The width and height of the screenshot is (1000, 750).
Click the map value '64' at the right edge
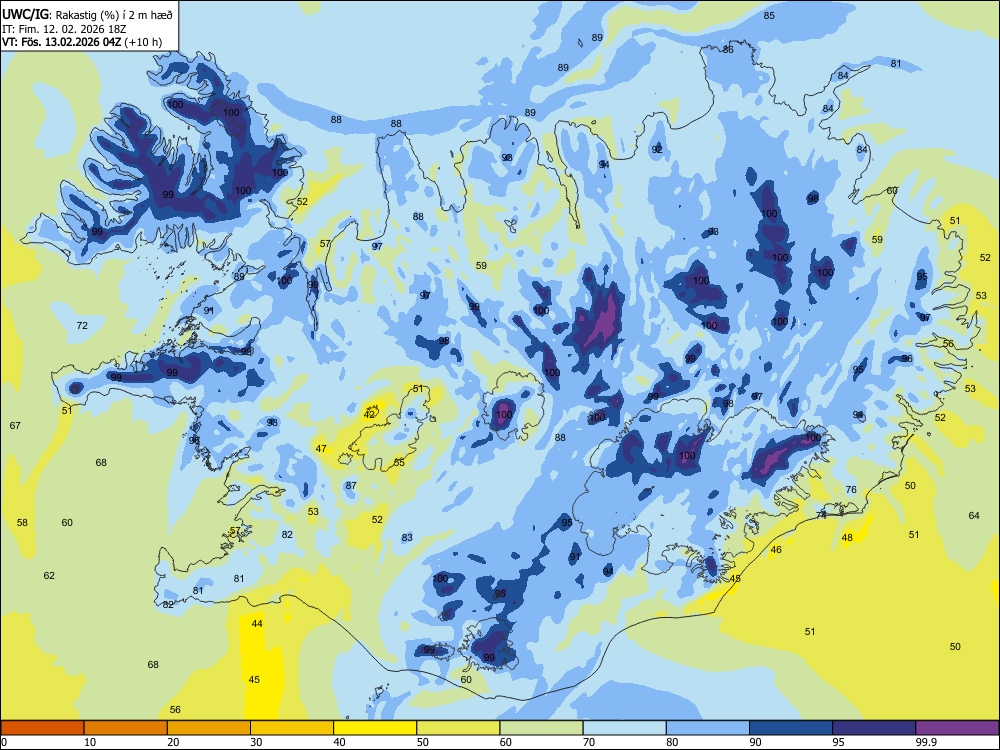974,515
